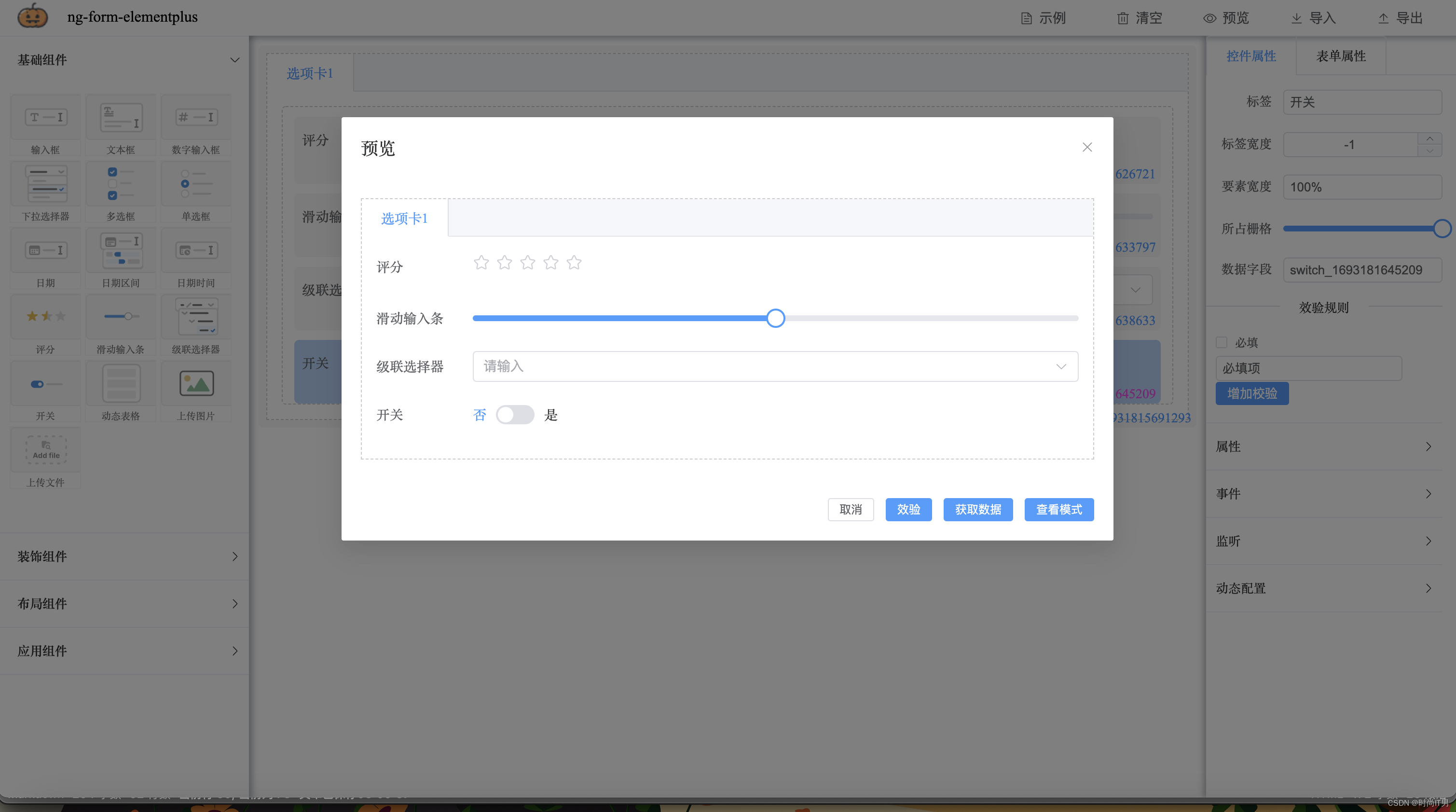
Task: Click the 查看模式 button
Action: 1058,510
